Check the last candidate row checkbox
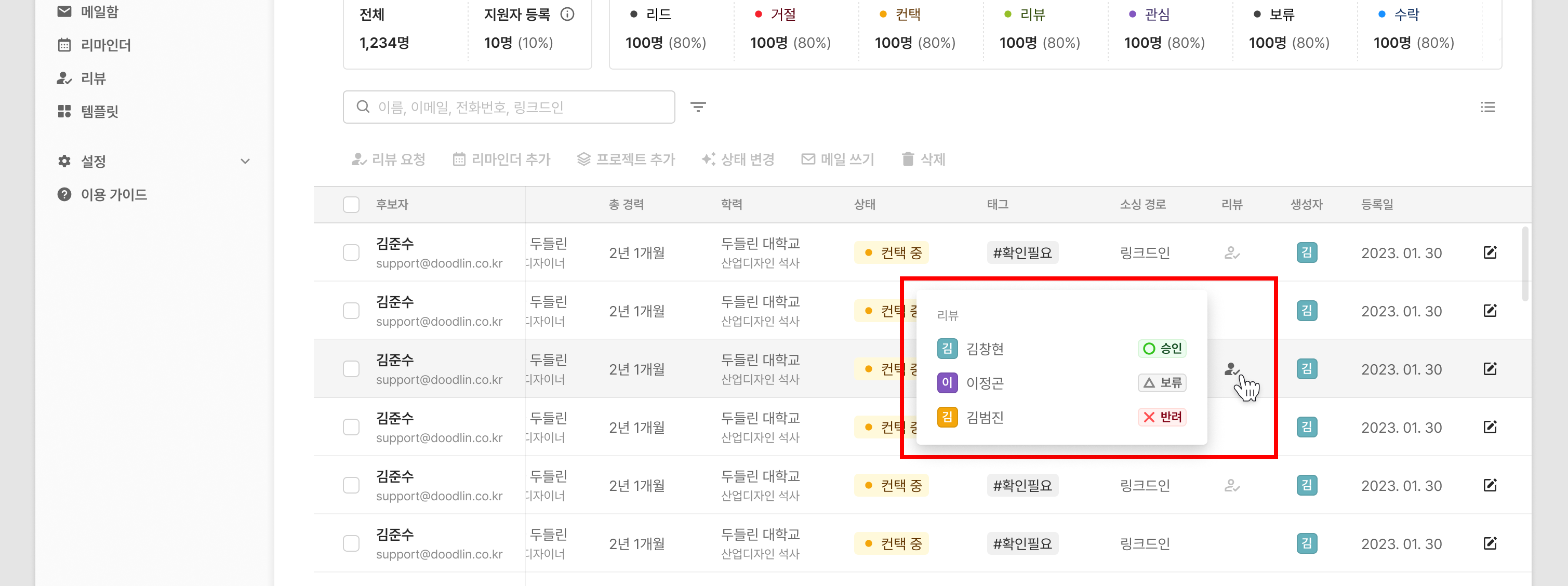The height and width of the screenshot is (586, 1568). point(351,543)
